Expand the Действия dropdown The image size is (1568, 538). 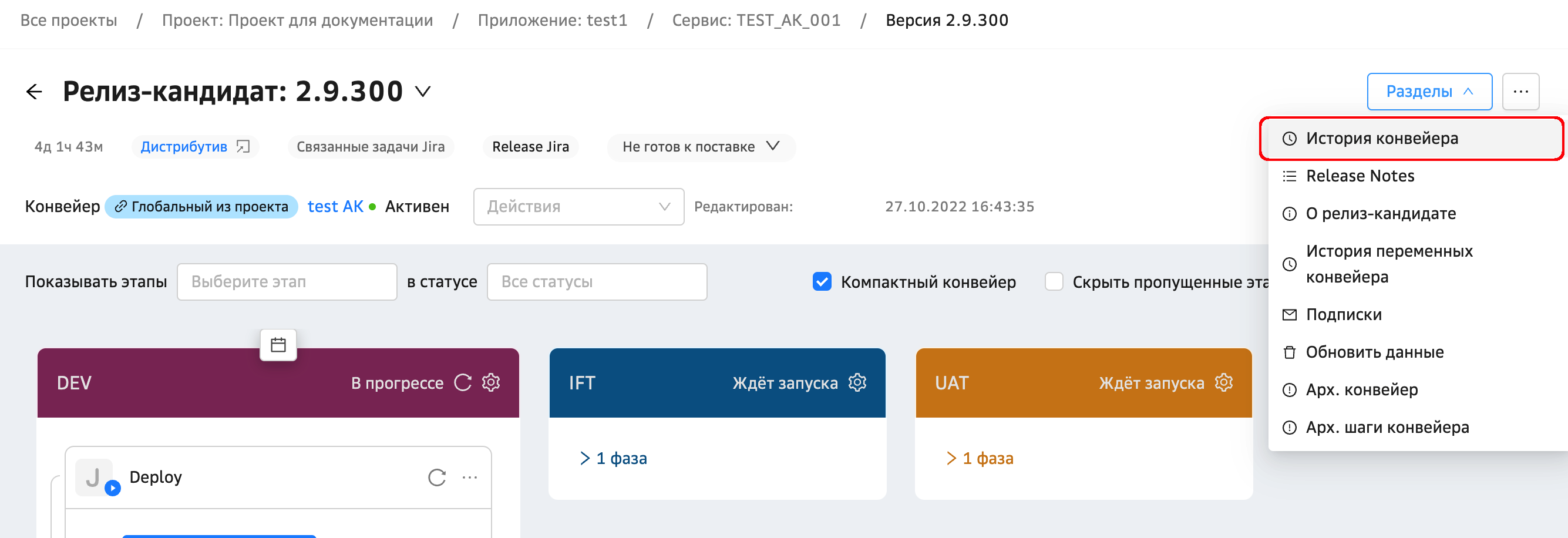(x=578, y=207)
